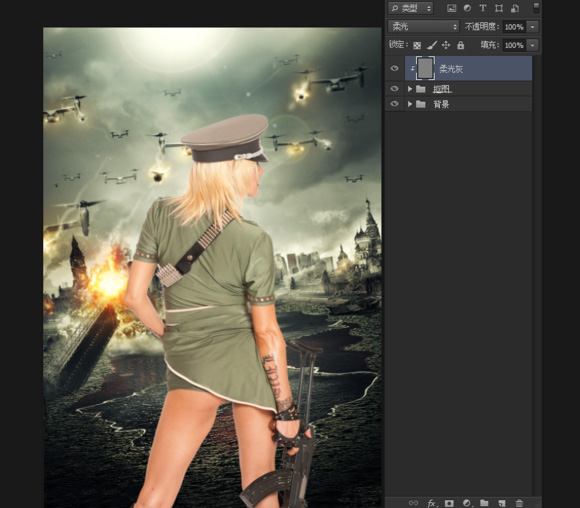580x508 pixels.
Task: Filter layers by shape layer icon
Action: click(x=499, y=8)
